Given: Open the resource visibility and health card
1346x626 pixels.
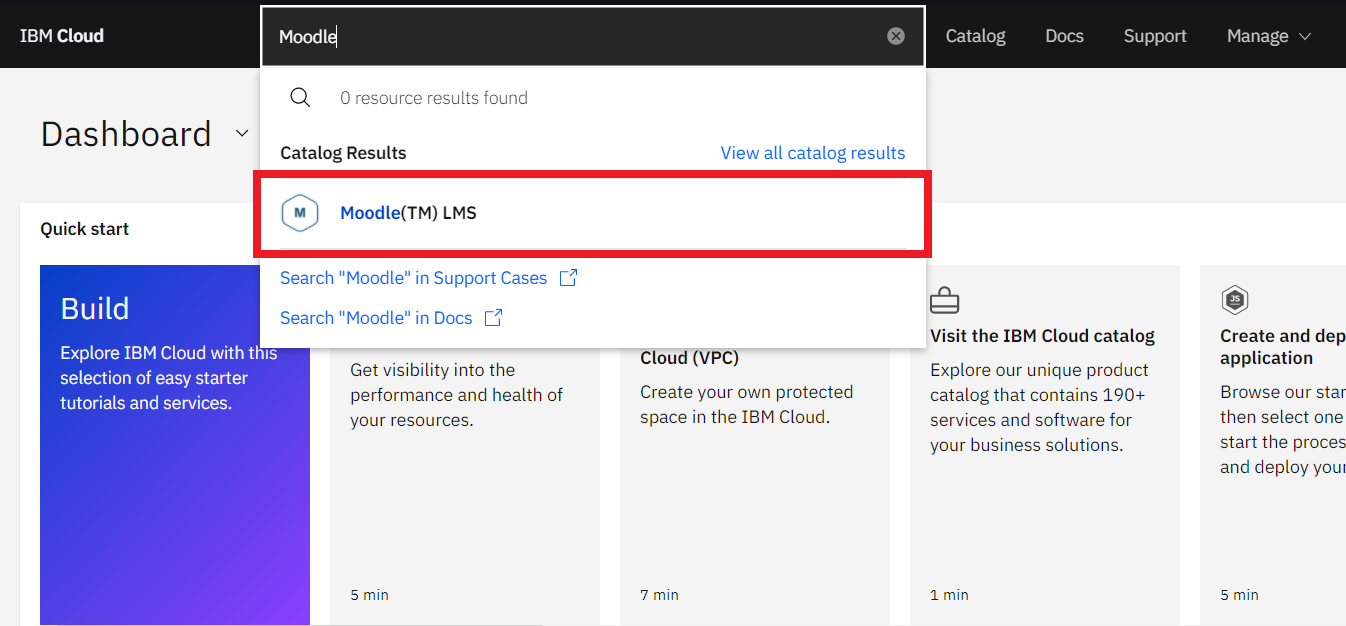Looking at the screenshot, I should click(x=465, y=485).
